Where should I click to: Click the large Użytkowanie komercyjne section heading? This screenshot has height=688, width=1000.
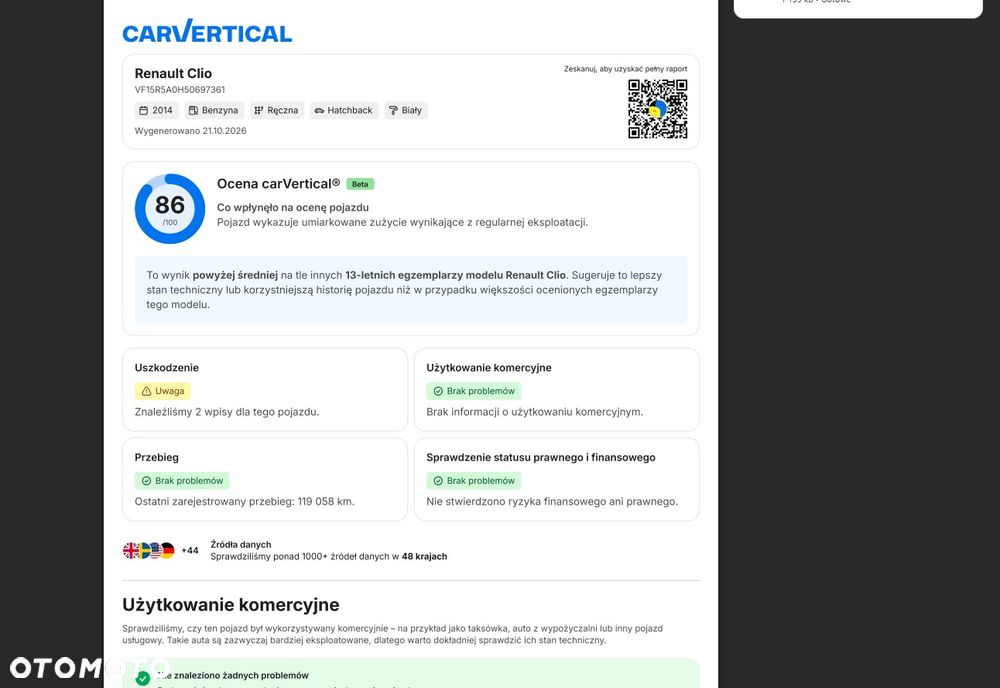(x=231, y=604)
